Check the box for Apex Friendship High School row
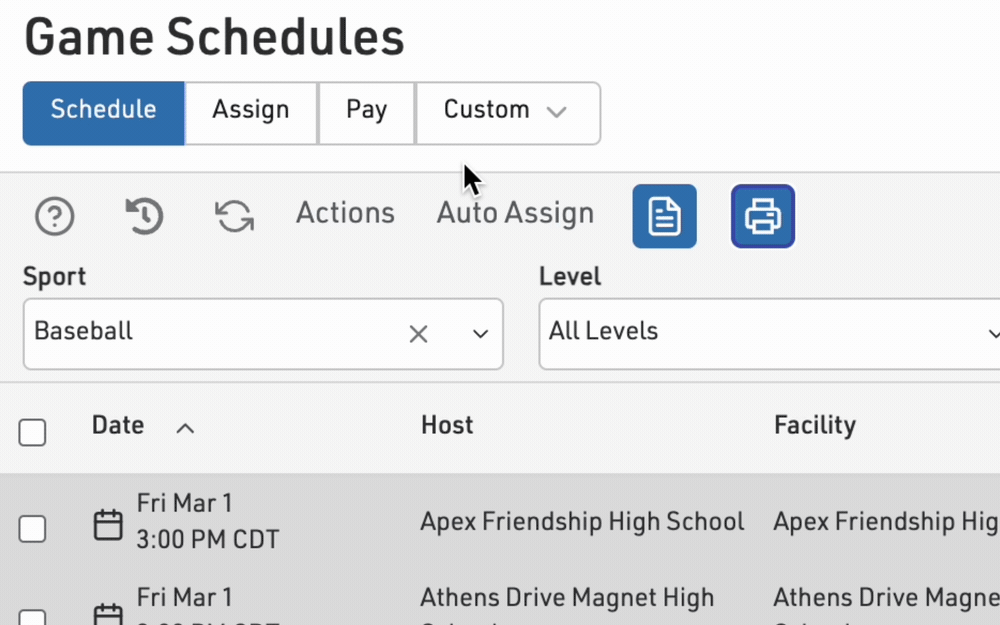This screenshot has height=625, width=1000. (x=33, y=528)
